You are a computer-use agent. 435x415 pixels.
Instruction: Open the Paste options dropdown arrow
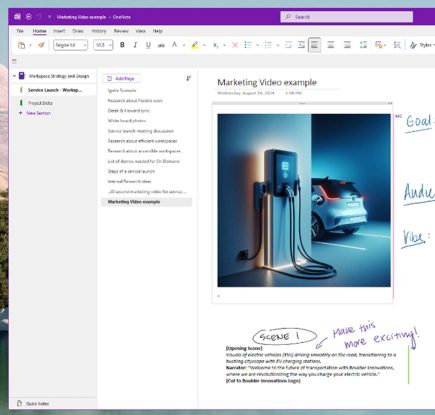coord(30,45)
